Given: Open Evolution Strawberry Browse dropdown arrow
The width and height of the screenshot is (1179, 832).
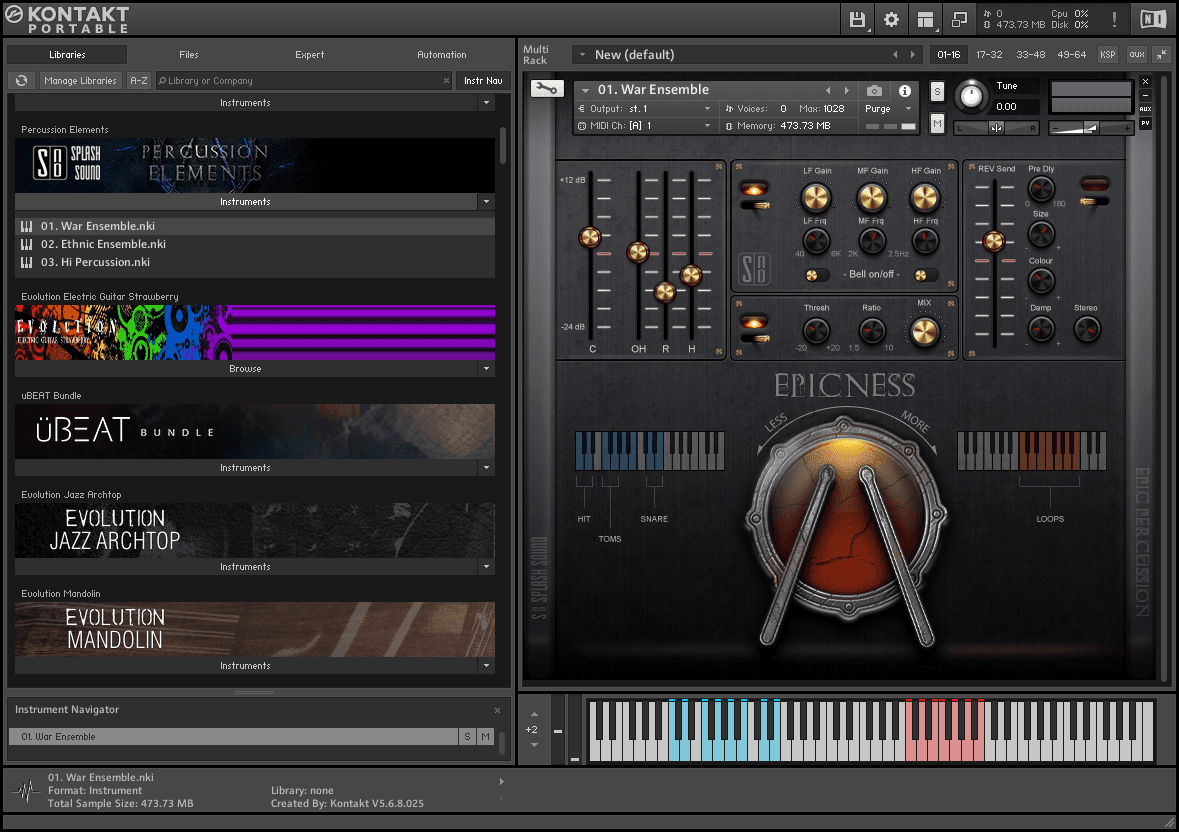Looking at the screenshot, I should tap(486, 368).
